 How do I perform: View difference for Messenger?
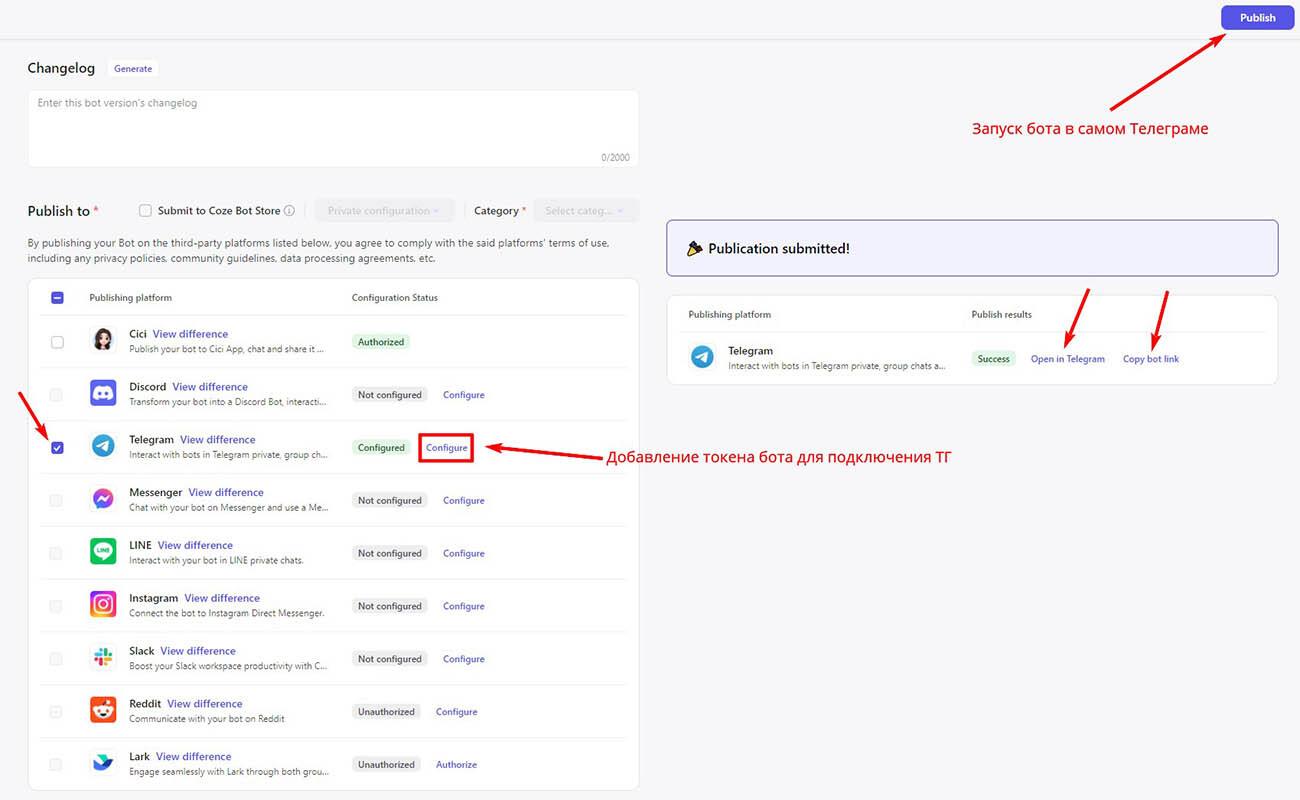(x=226, y=493)
